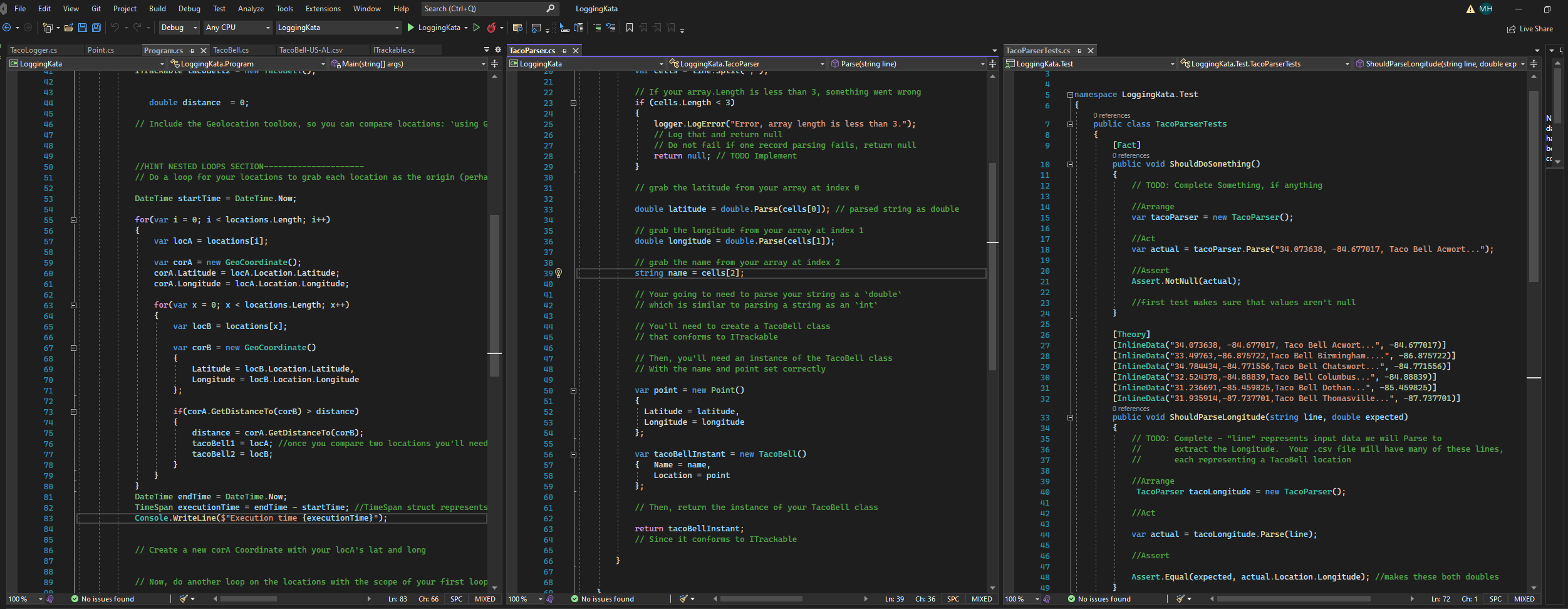
Task: Toggle a bookmark with the bookmark icon
Action: point(629,28)
